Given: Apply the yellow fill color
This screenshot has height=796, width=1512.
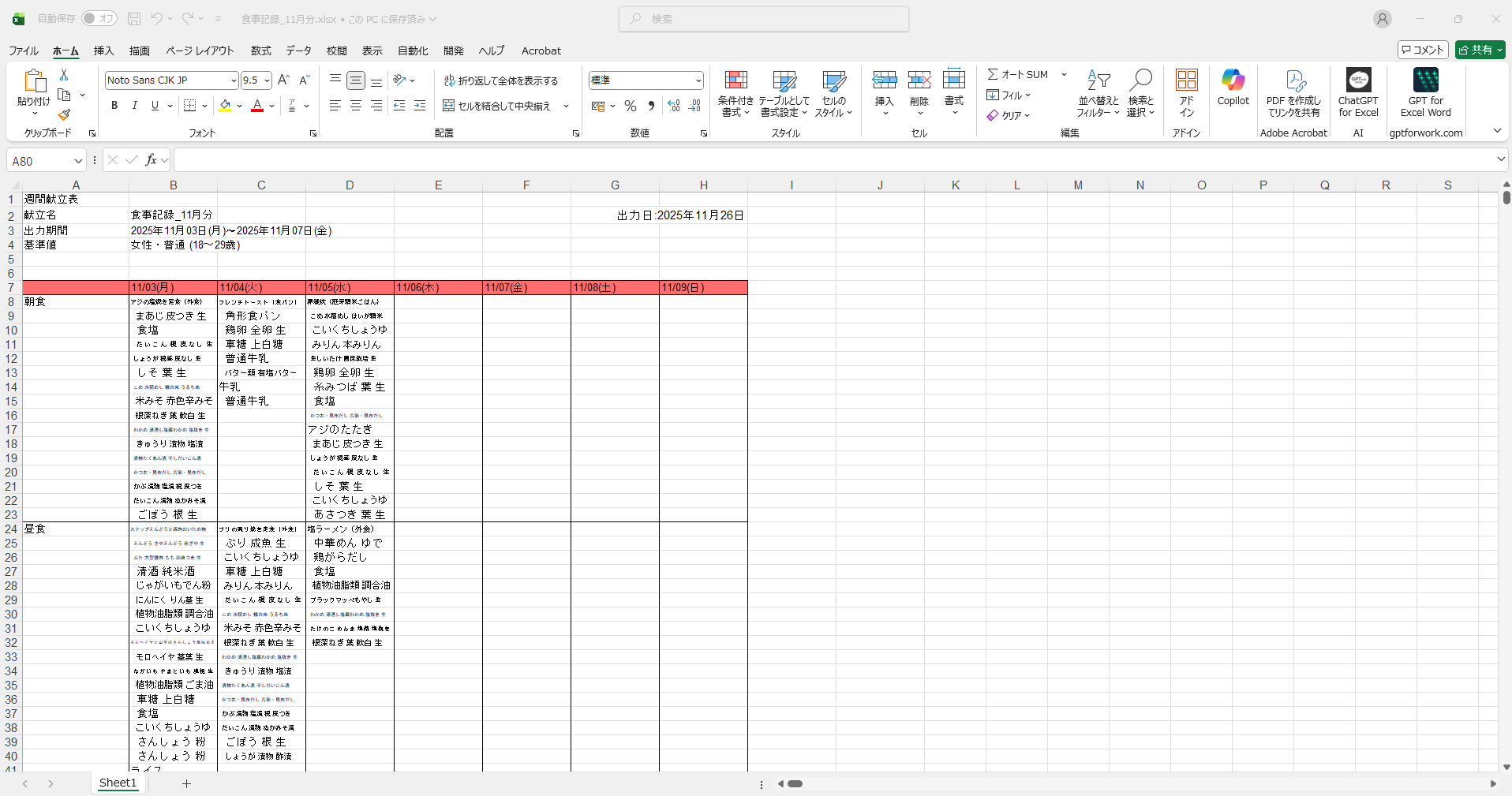Looking at the screenshot, I should pyautogui.click(x=226, y=106).
